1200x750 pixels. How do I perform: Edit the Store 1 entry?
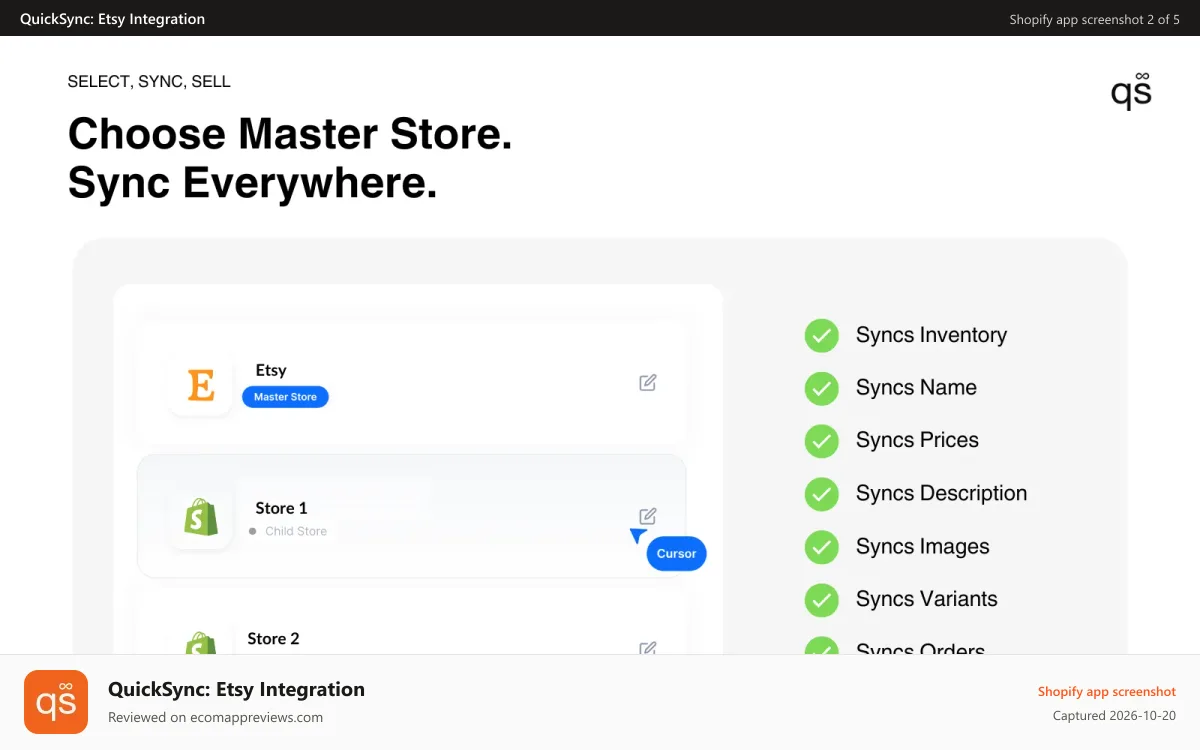(x=648, y=516)
